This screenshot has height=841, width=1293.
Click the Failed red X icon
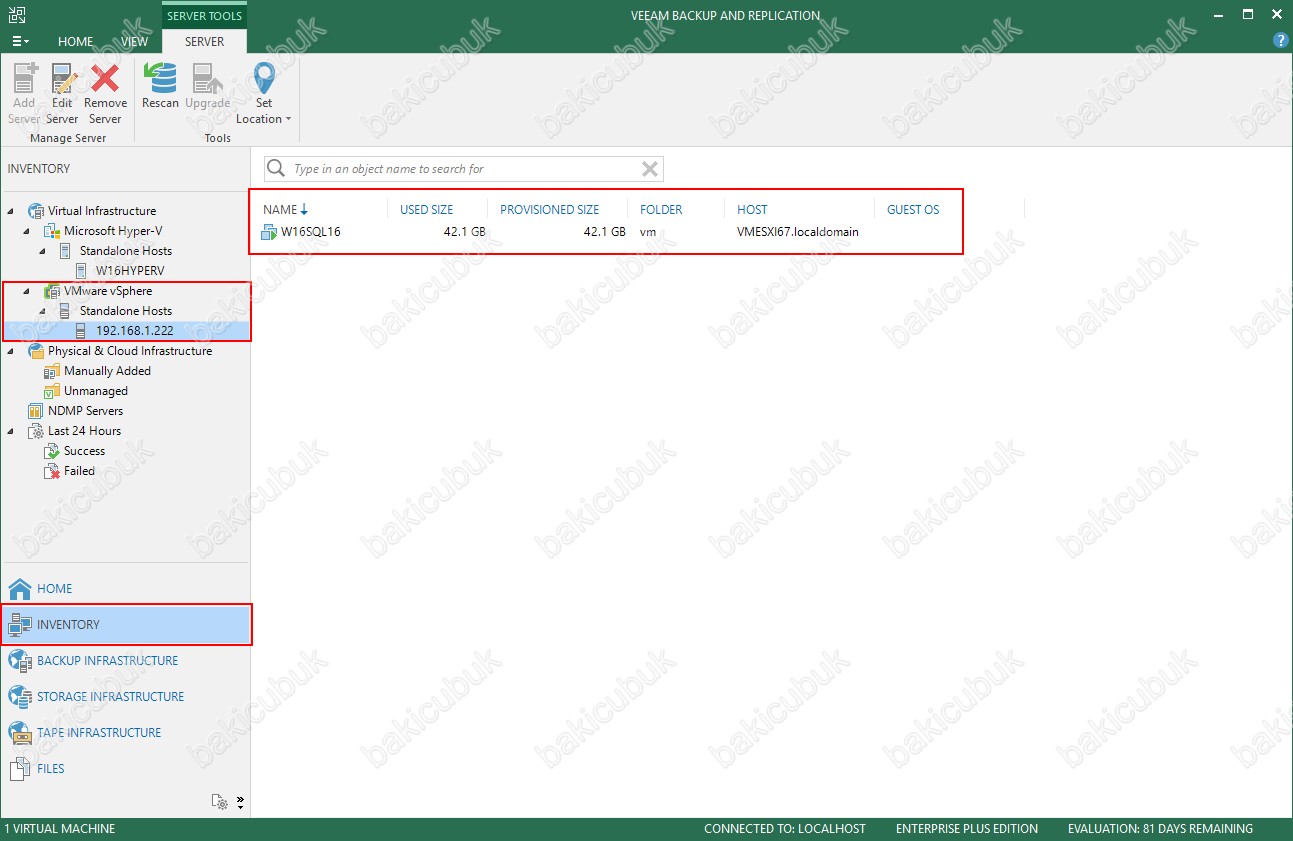52,471
